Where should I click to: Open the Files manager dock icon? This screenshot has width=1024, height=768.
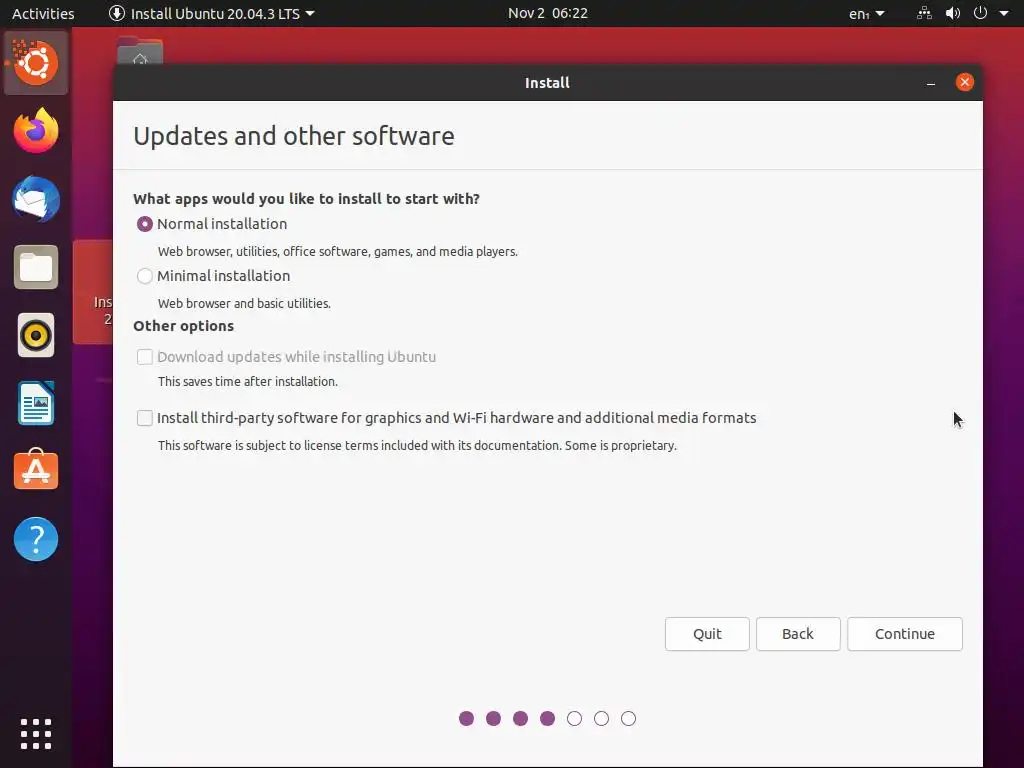click(36, 267)
